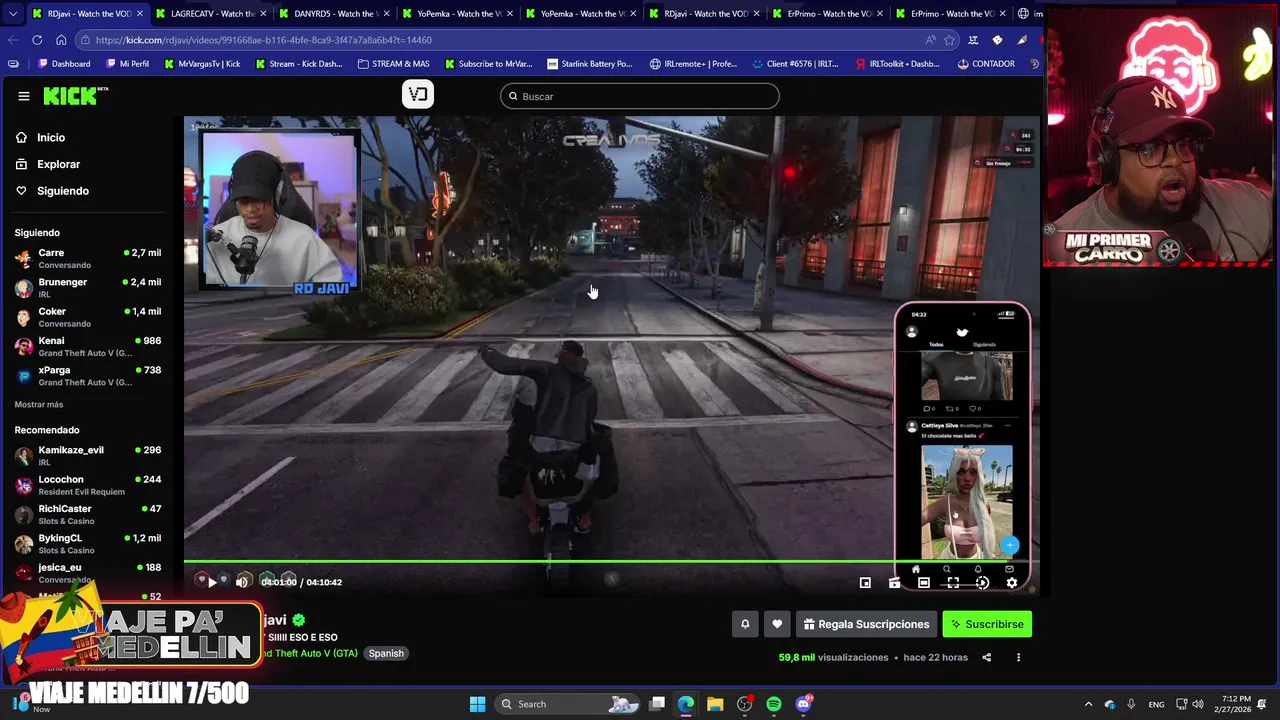Open more options three-dot menu

point(1018,657)
